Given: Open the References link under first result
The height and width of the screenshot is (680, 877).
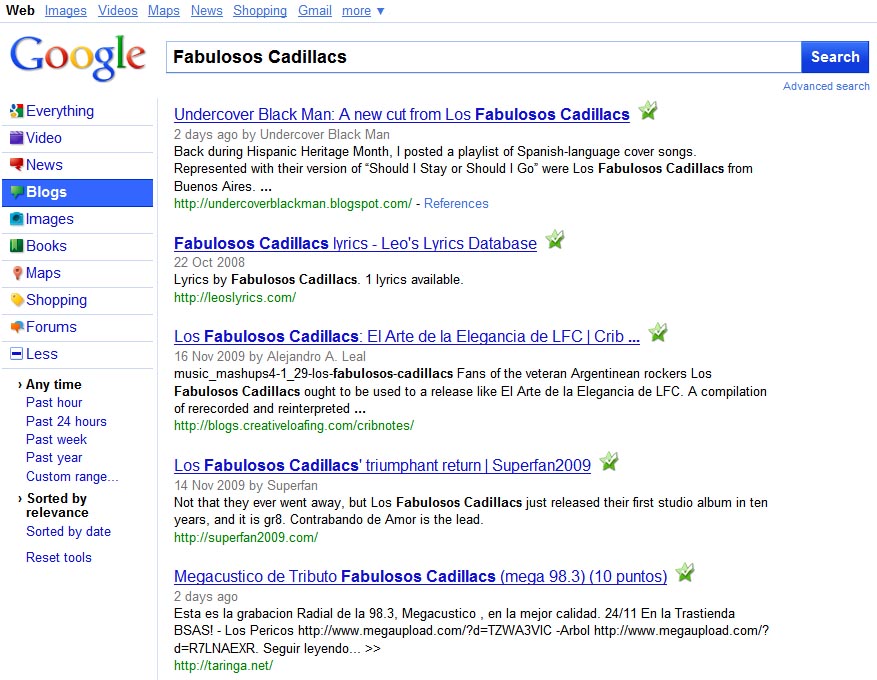Looking at the screenshot, I should (x=456, y=204).
